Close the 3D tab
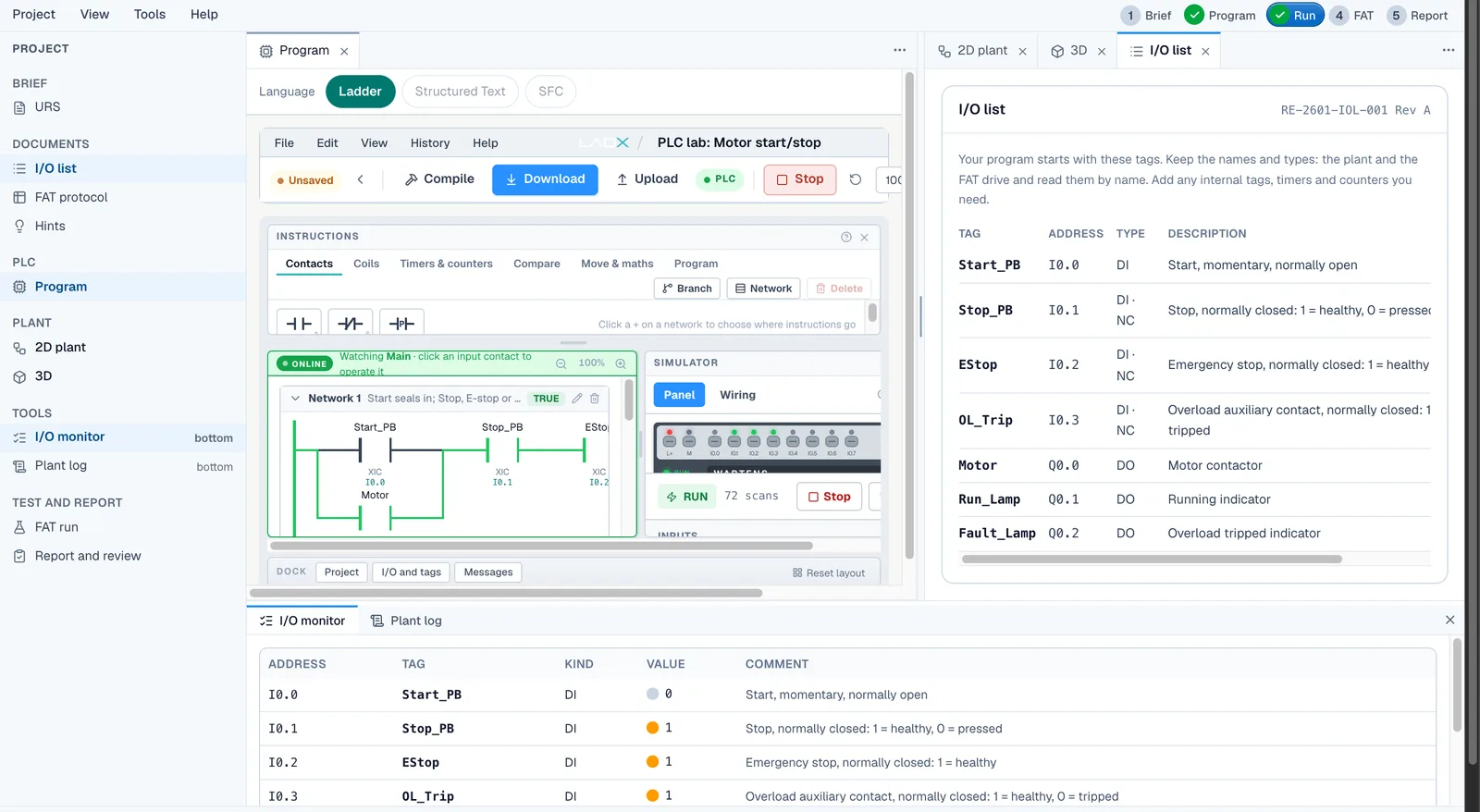The width and height of the screenshot is (1480, 812). click(x=1102, y=52)
